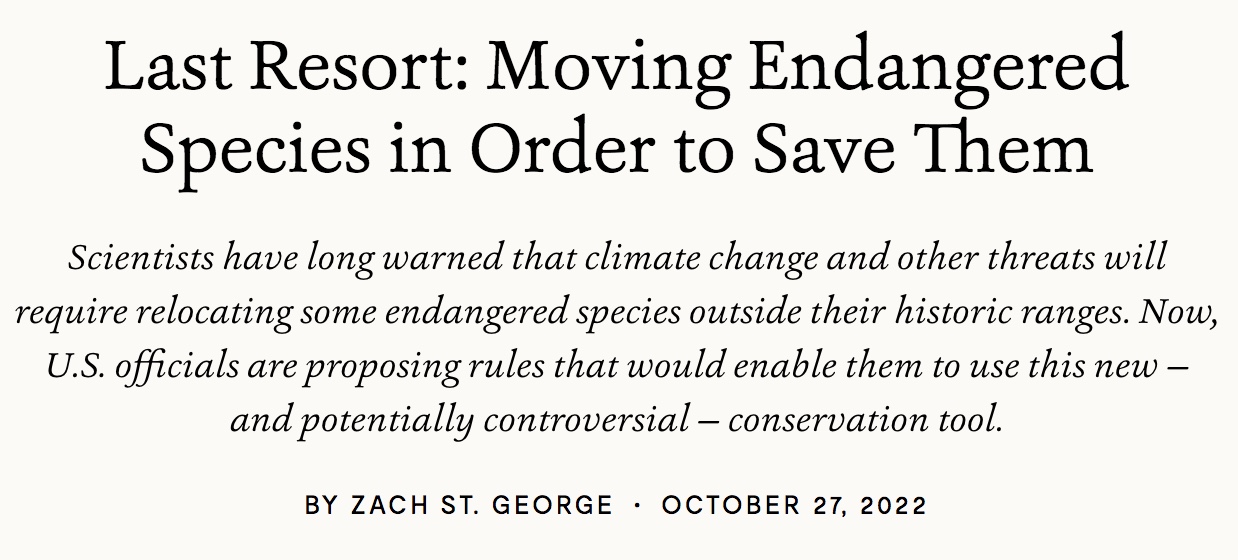The width and height of the screenshot is (1238, 560).
Task: Click the publication date October 27, 2022
Action: (795, 505)
